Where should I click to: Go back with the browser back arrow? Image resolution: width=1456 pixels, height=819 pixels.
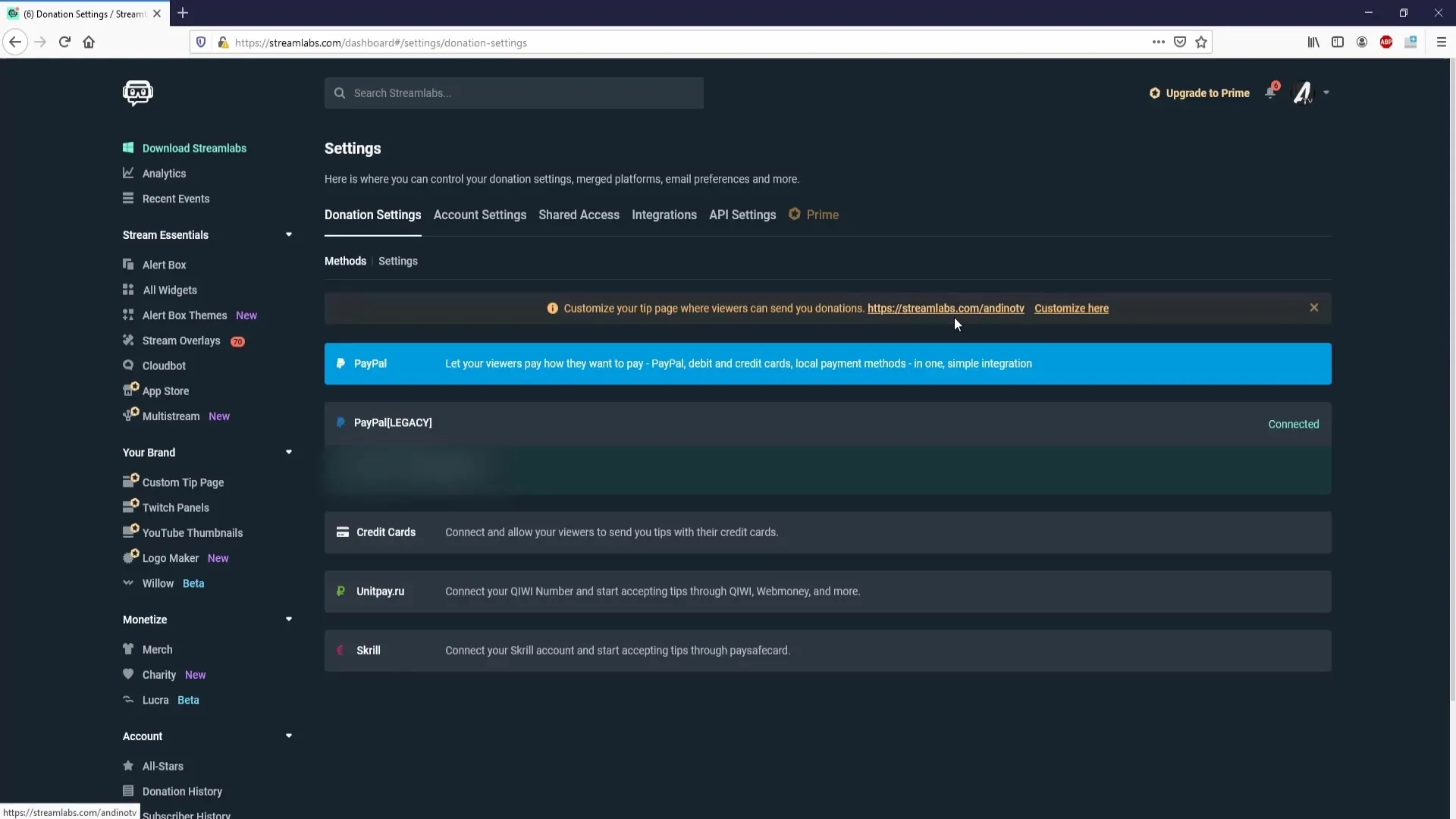[x=15, y=42]
